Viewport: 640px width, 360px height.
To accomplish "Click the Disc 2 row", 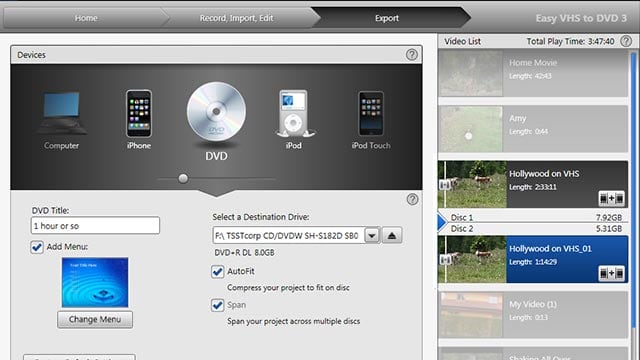I will pos(536,229).
